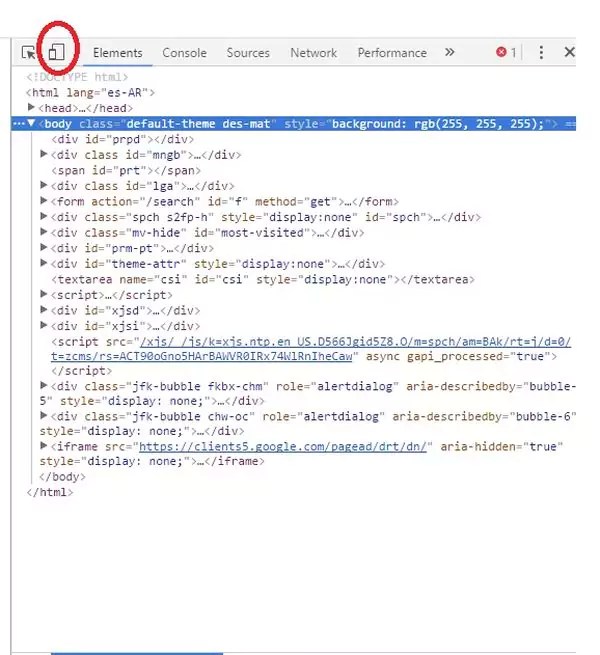Open the more tabs chevron menu
The image size is (600, 655).
[450, 52]
